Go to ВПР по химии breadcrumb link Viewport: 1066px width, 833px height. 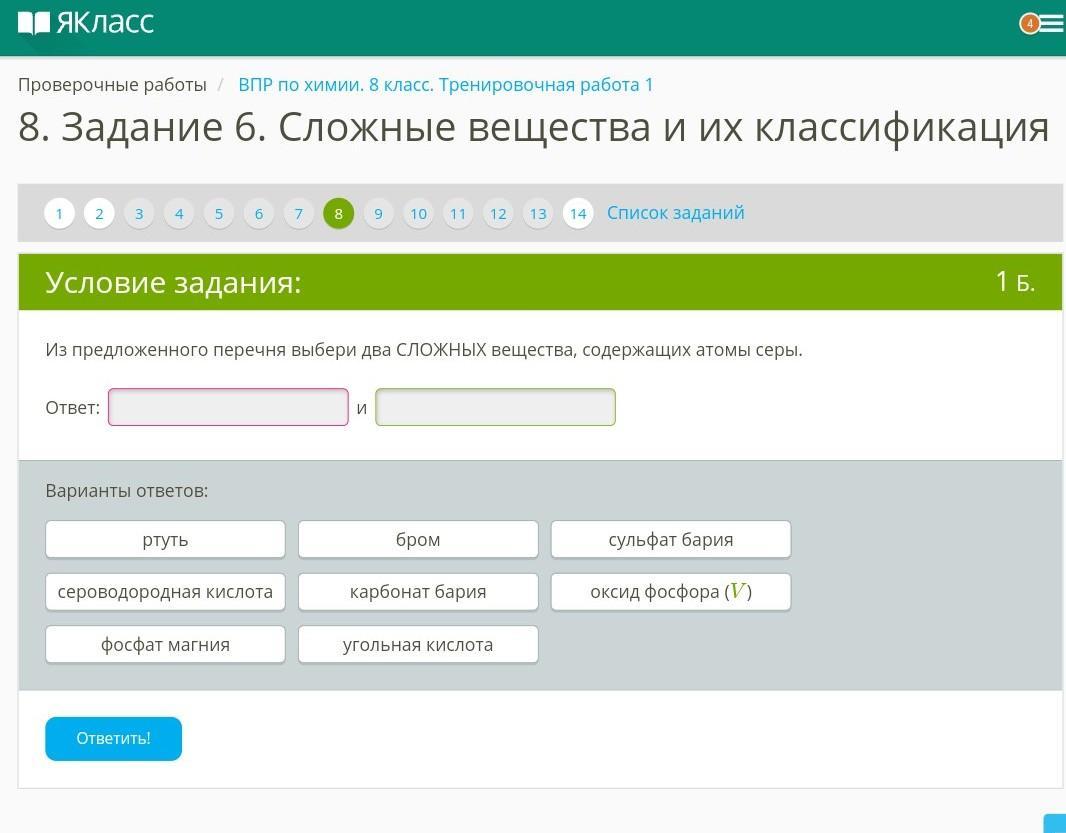coord(445,85)
